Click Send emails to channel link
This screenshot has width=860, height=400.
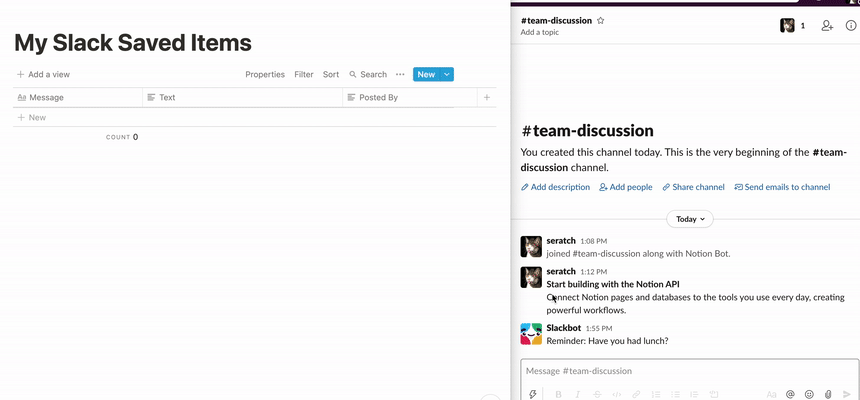click(x=782, y=187)
